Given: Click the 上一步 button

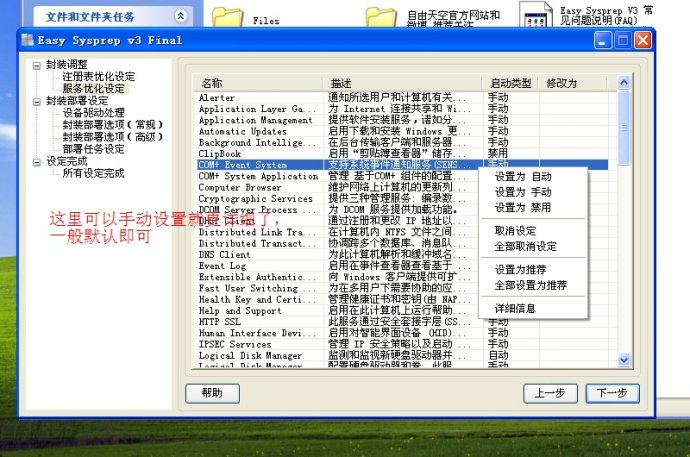Looking at the screenshot, I should click(x=550, y=393).
